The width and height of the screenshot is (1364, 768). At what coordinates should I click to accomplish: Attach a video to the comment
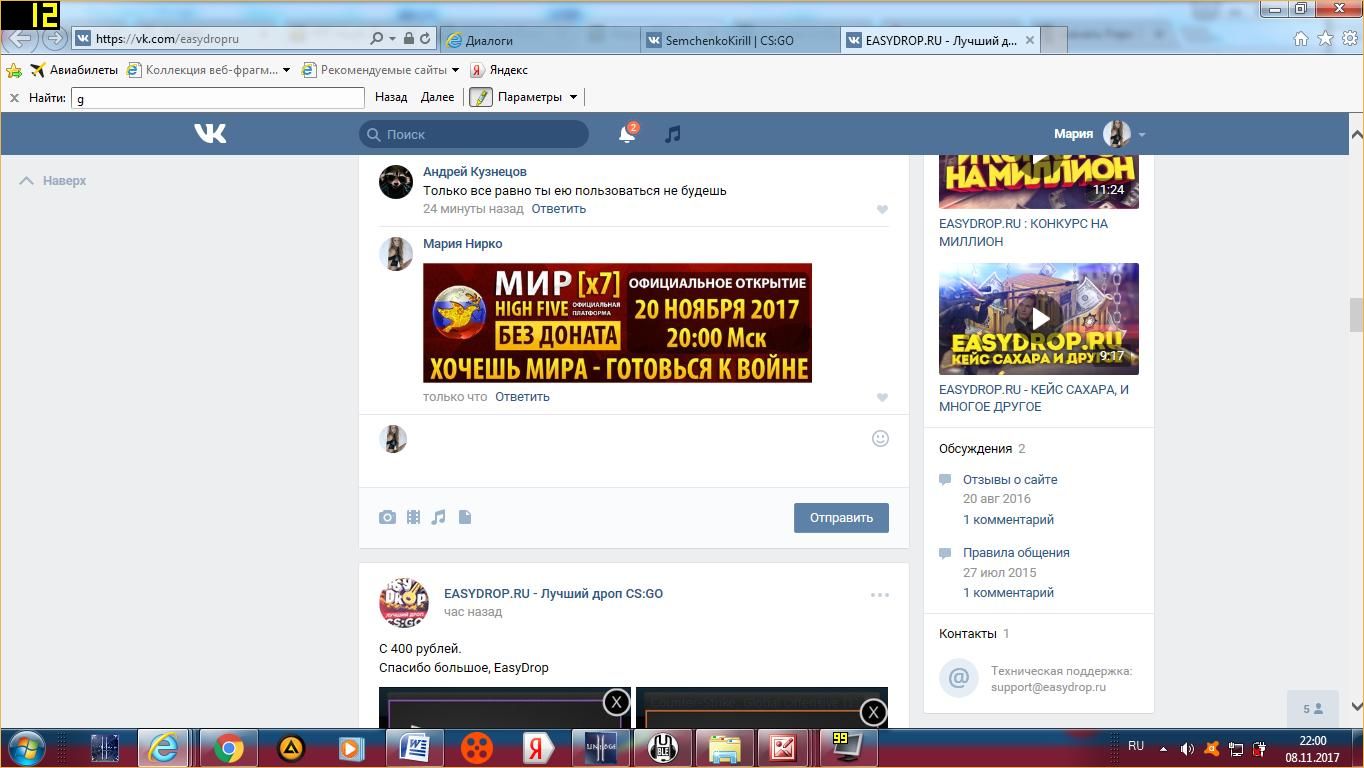coord(413,517)
